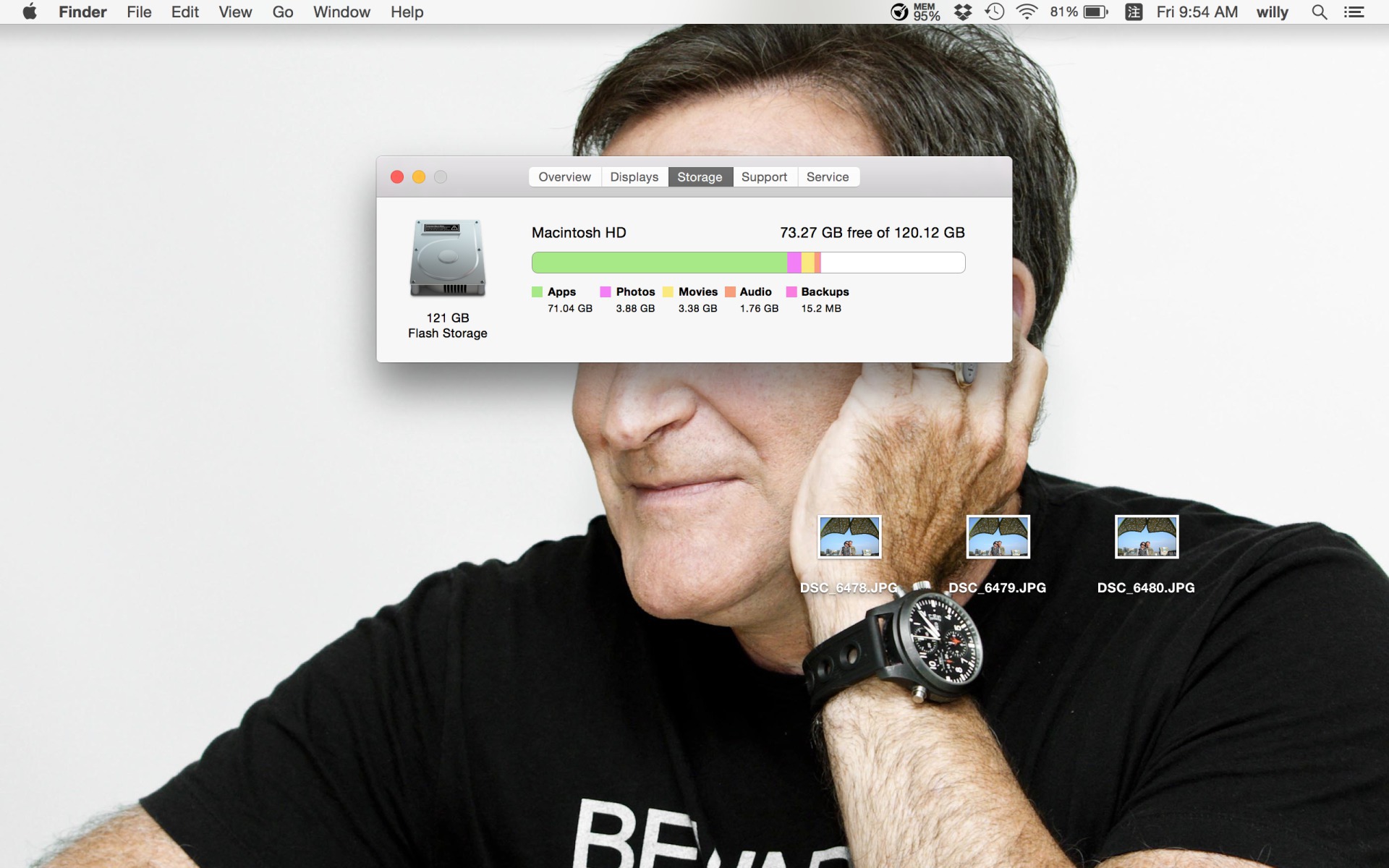Open the Help menu
The height and width of the screenshot is (868, 1389).
[x=407, y=12]
